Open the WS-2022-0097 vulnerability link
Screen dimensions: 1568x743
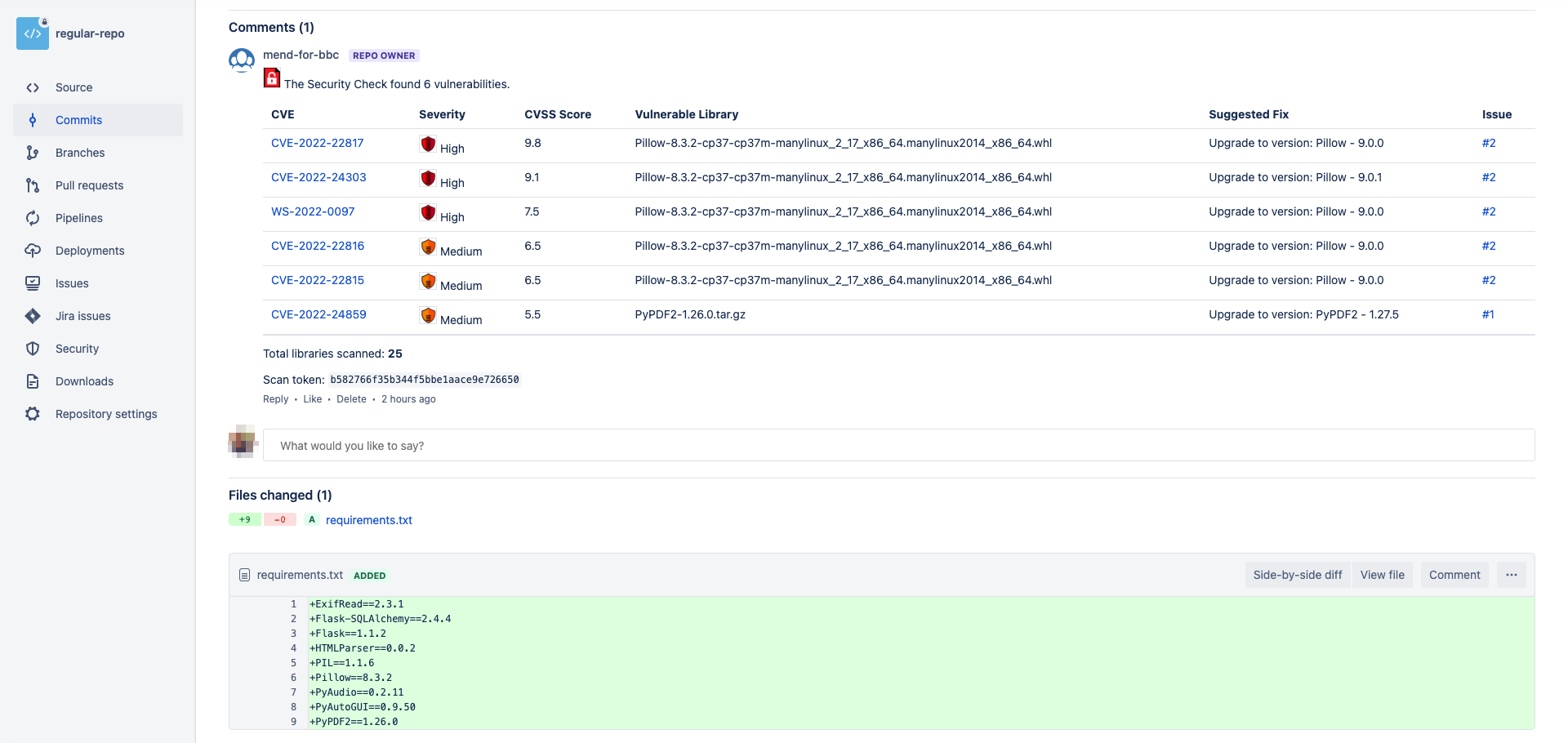[x=313, y=211]
